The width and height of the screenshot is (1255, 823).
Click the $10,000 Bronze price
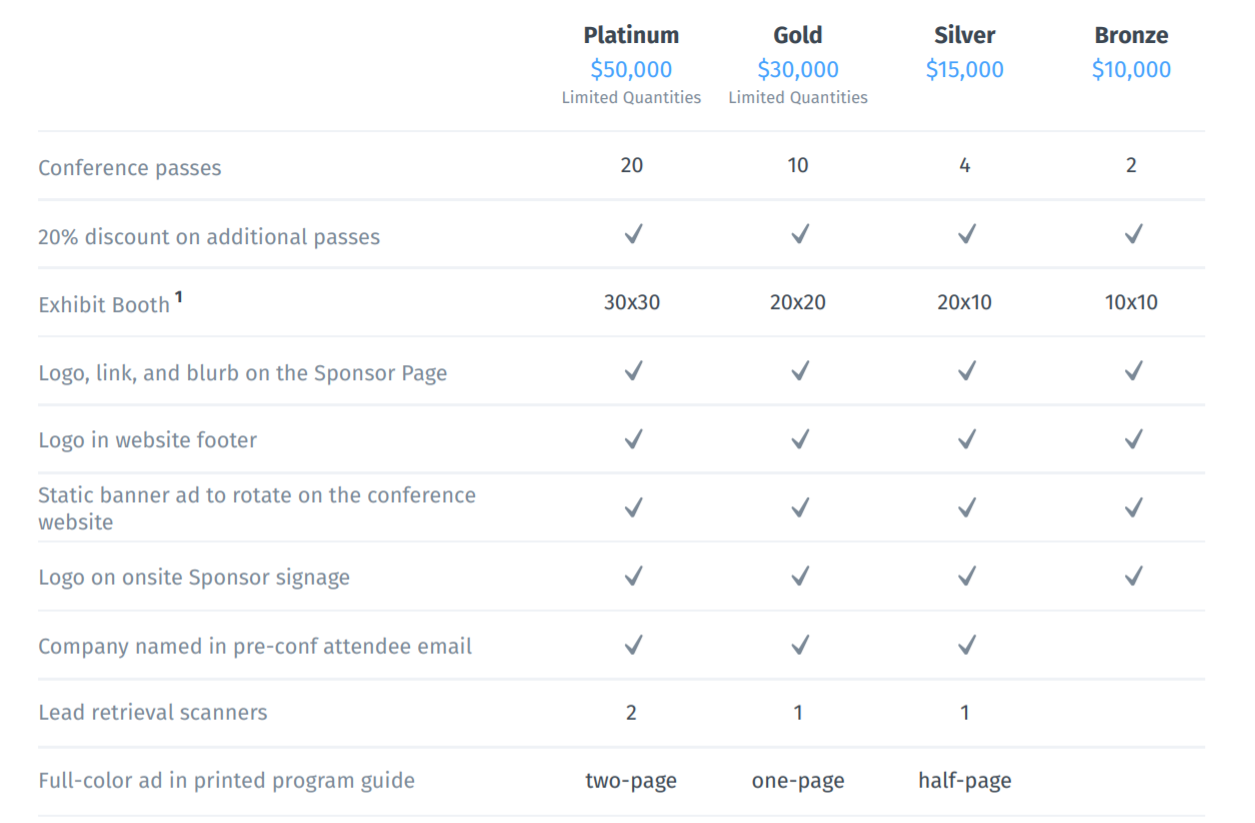coord(1131,70)
